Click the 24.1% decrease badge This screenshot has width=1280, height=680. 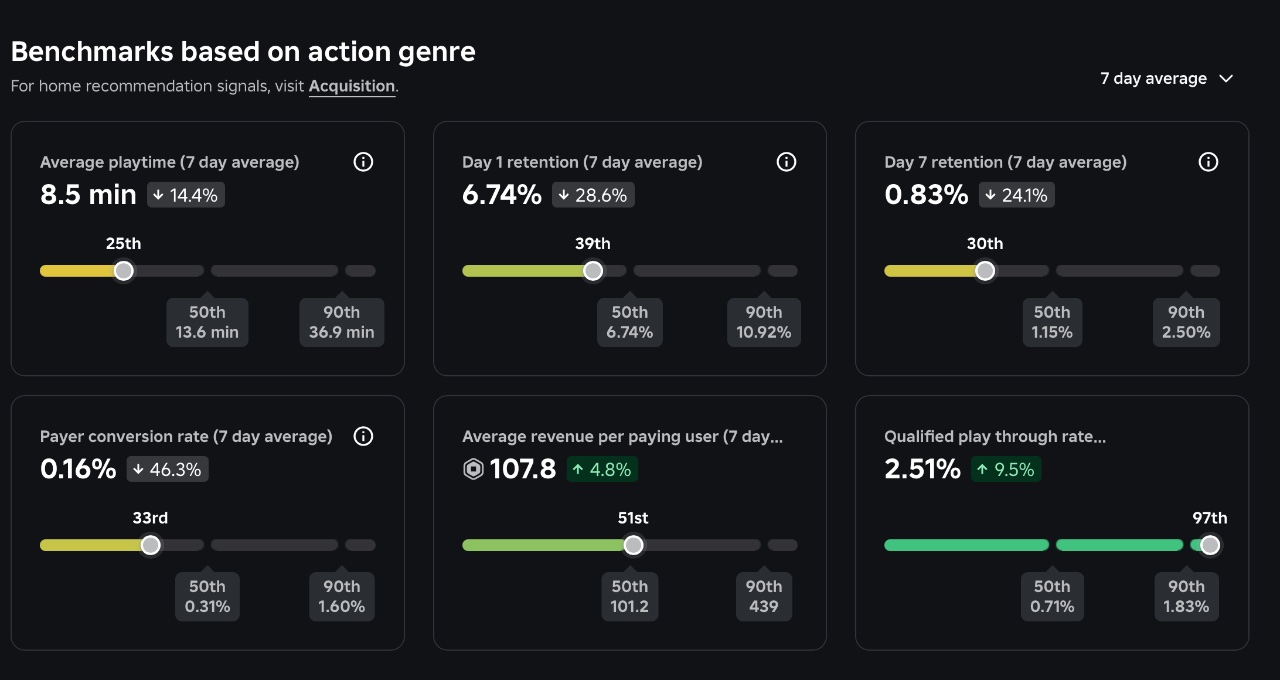pos(1017,195)
